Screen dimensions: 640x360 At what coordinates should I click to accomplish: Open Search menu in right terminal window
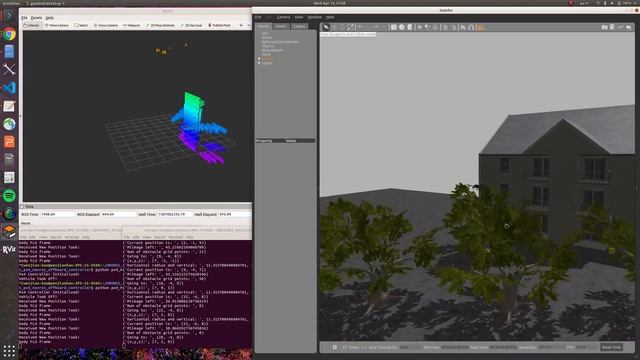pos(160,237)
